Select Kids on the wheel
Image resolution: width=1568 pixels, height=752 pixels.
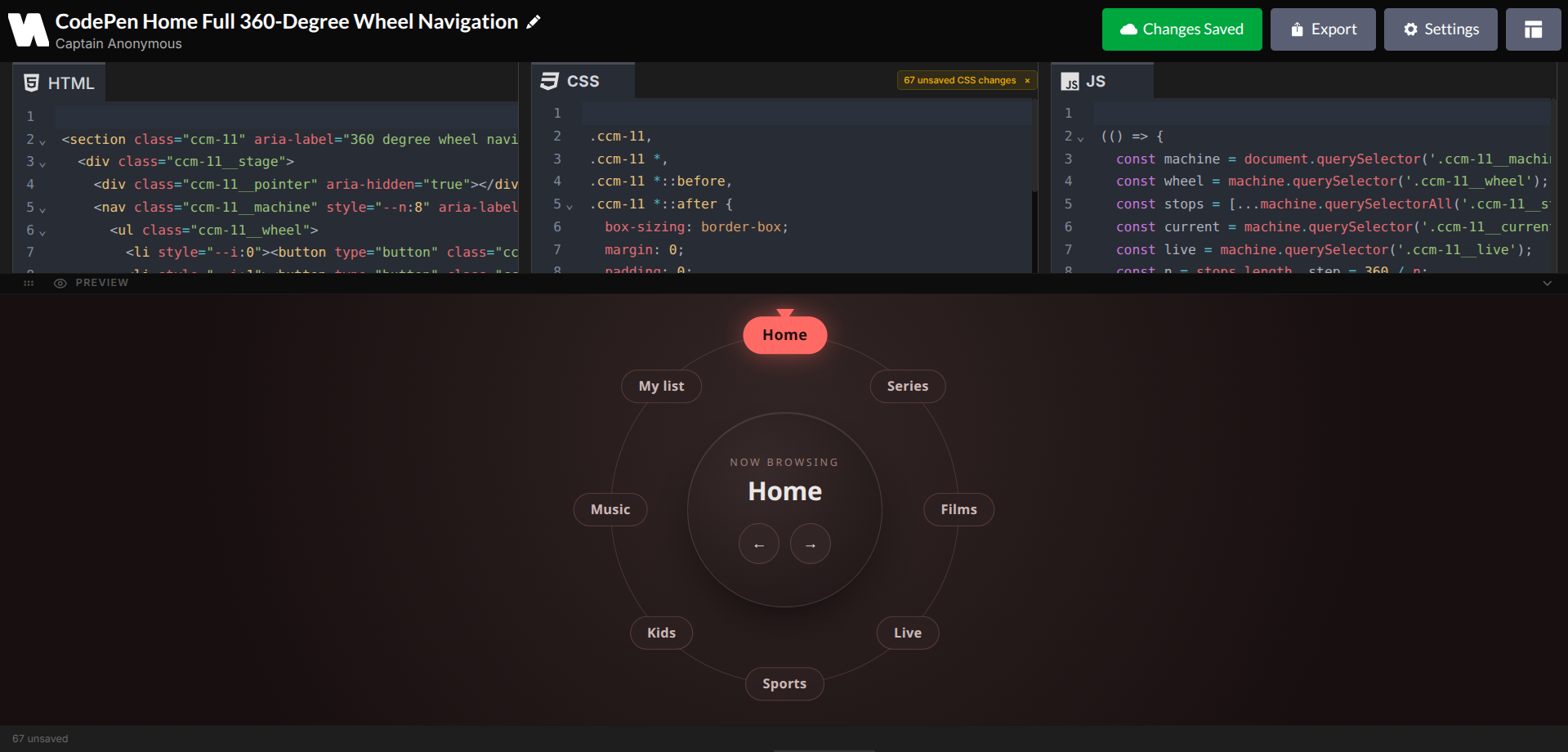[661, 633]
